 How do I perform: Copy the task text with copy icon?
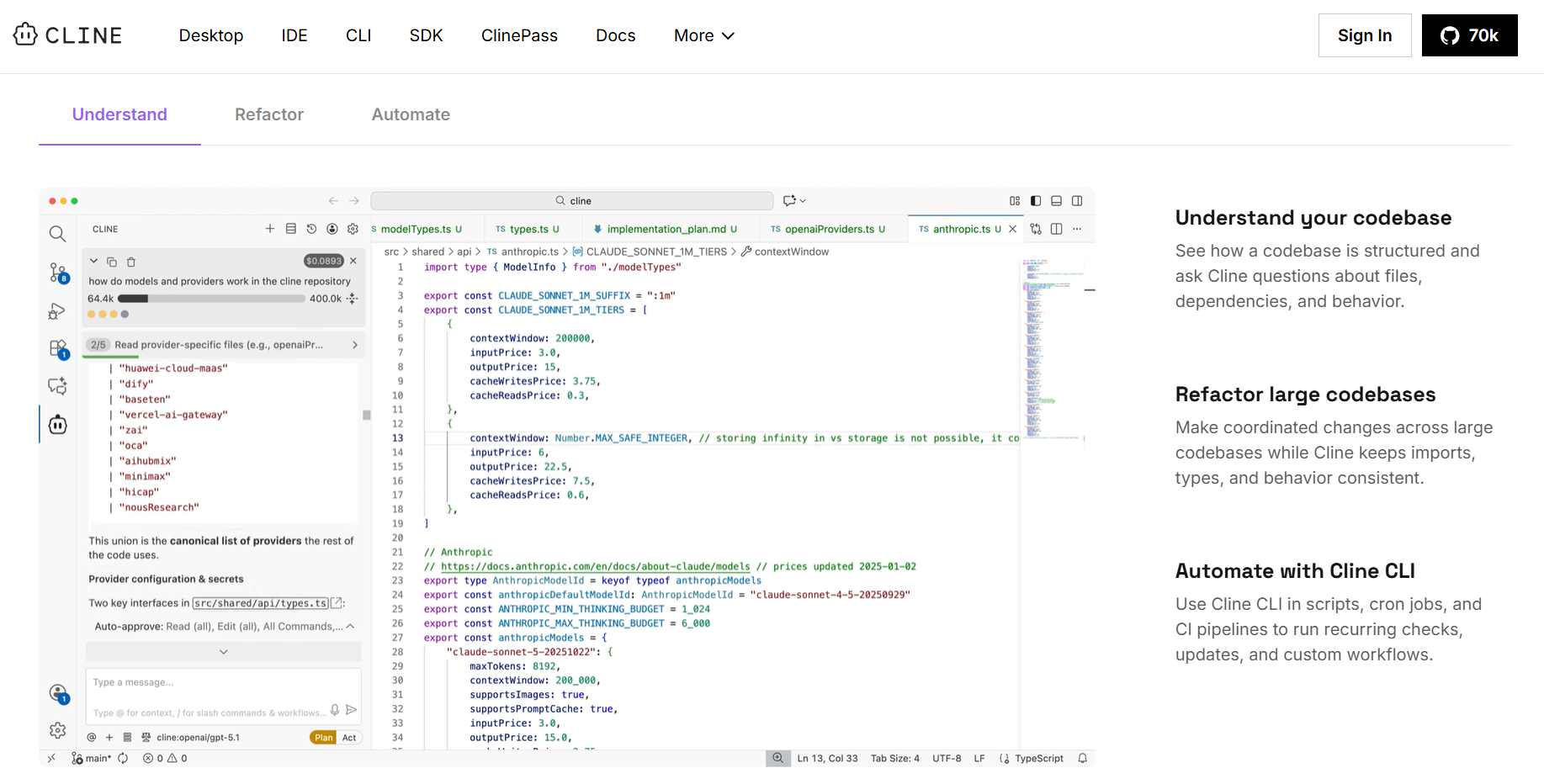click(x=112, y=262)
